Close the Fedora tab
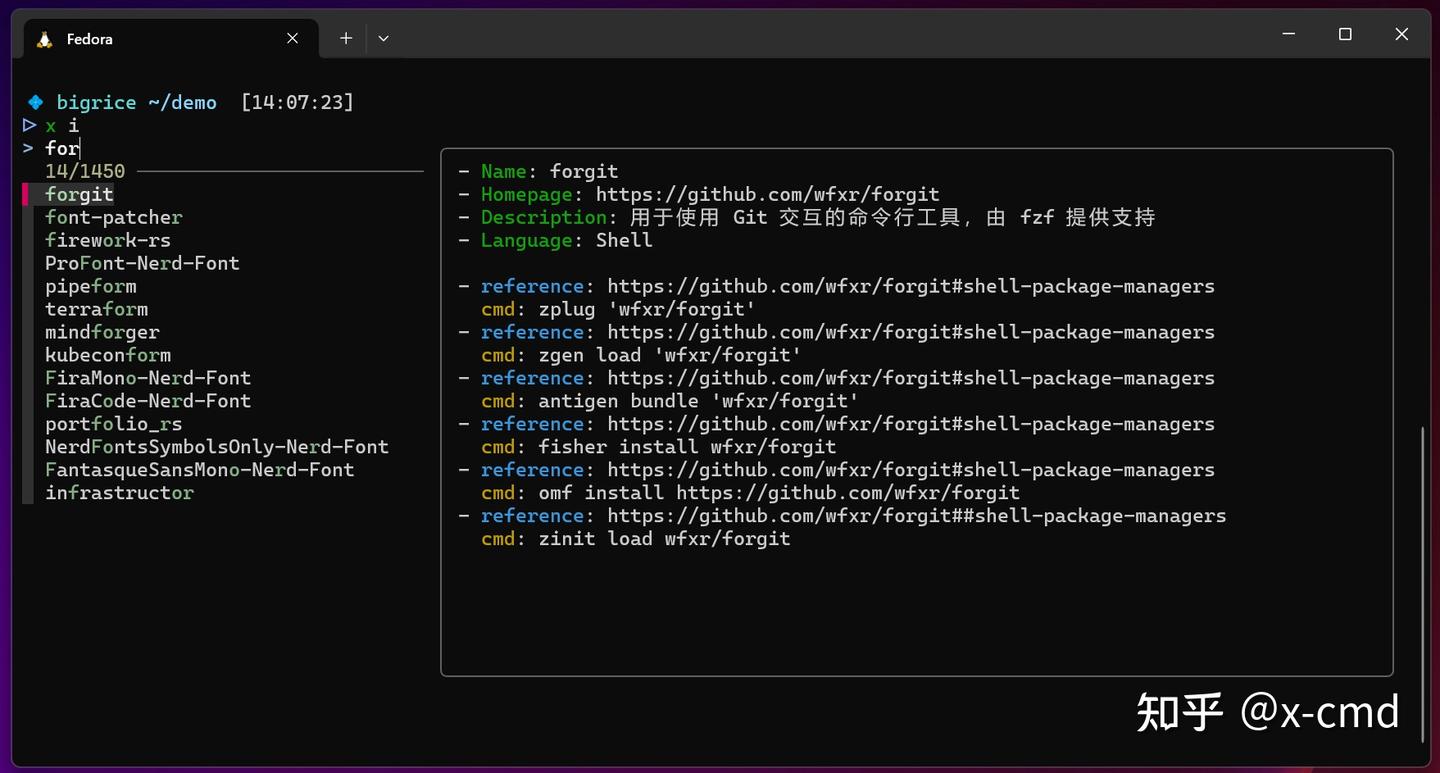This screenshot has width=1440, height=773. 292,38
